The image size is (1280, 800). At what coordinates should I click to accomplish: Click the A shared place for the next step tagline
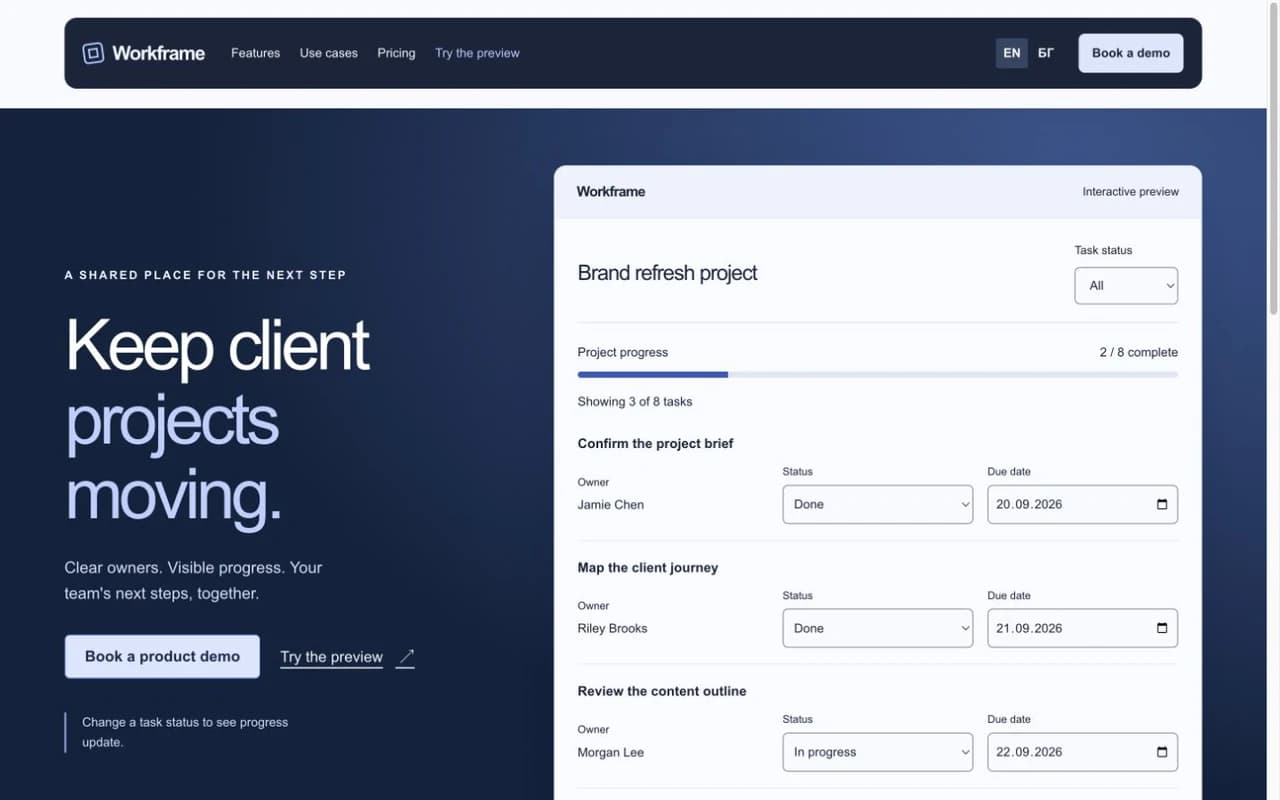click(205, 275)
